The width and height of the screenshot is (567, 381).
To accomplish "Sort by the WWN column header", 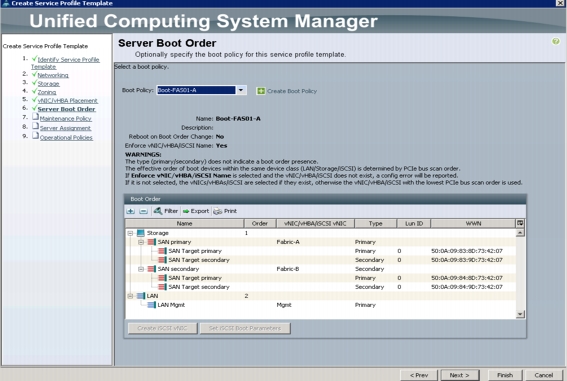I will 473,223.
